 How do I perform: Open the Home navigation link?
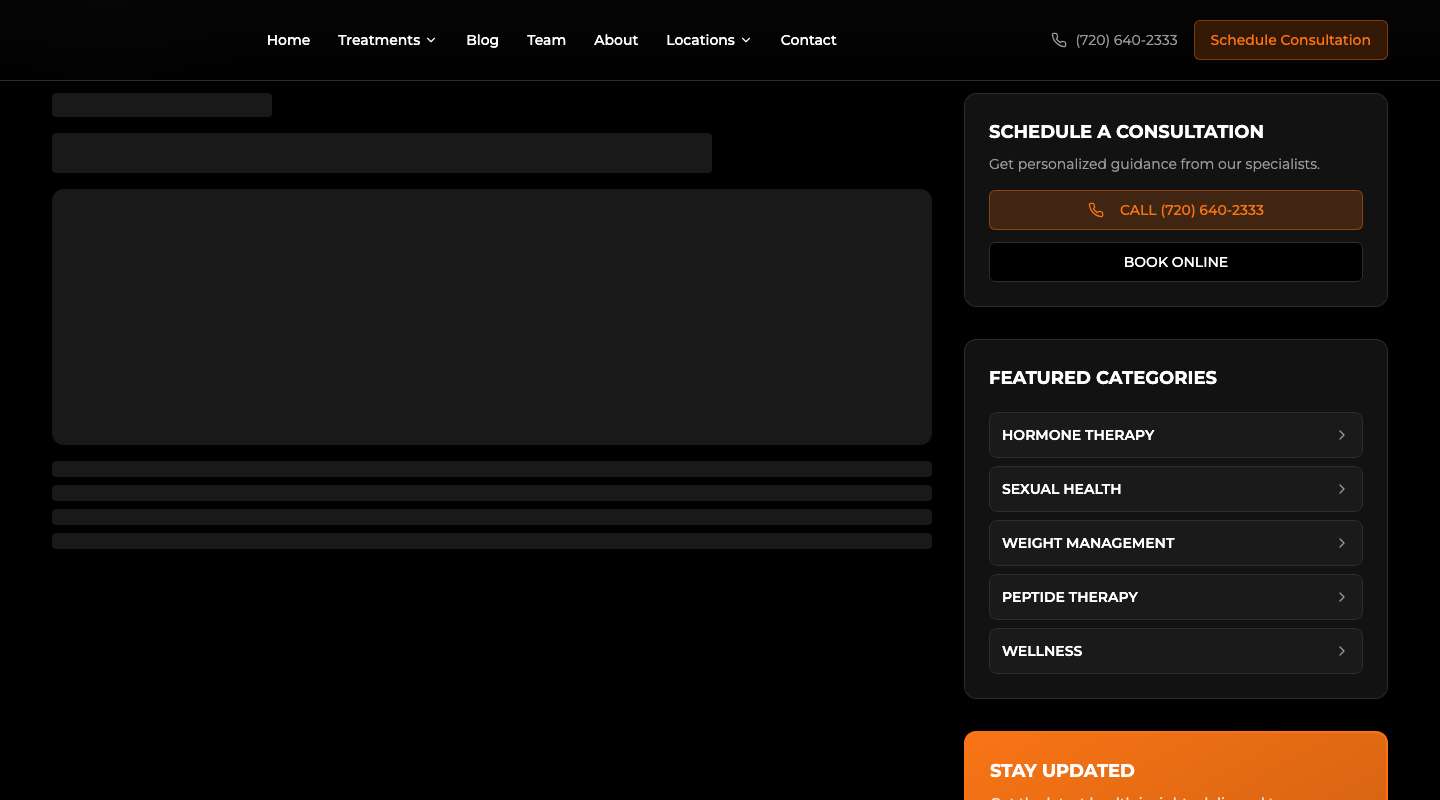[288, 40]
